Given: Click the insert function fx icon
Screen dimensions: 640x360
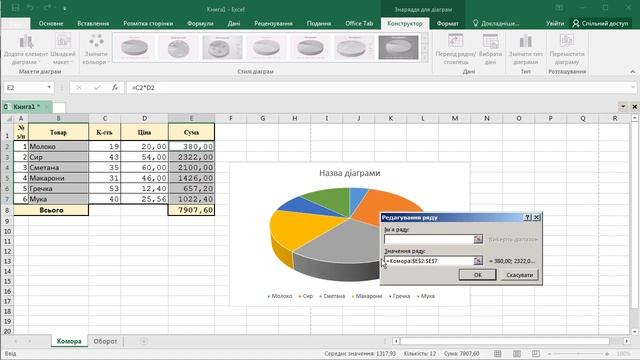Looking at the screenshot, I should 115,87.
